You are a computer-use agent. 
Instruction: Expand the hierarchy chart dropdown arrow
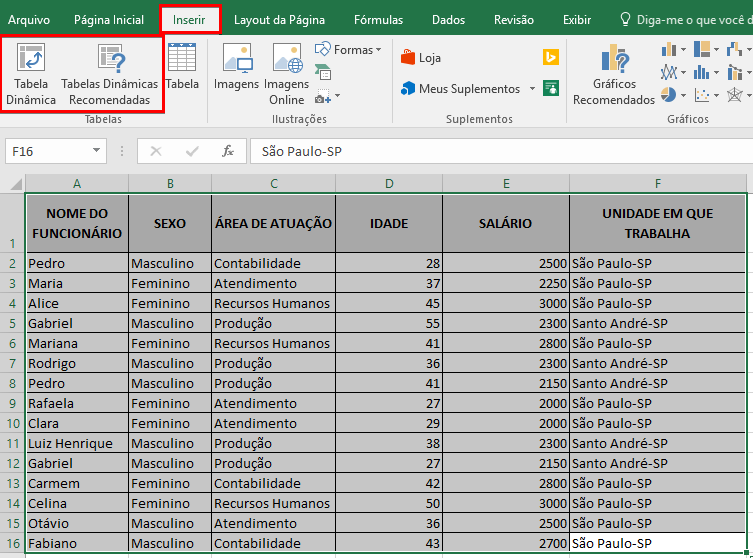[x=717, y=49]
